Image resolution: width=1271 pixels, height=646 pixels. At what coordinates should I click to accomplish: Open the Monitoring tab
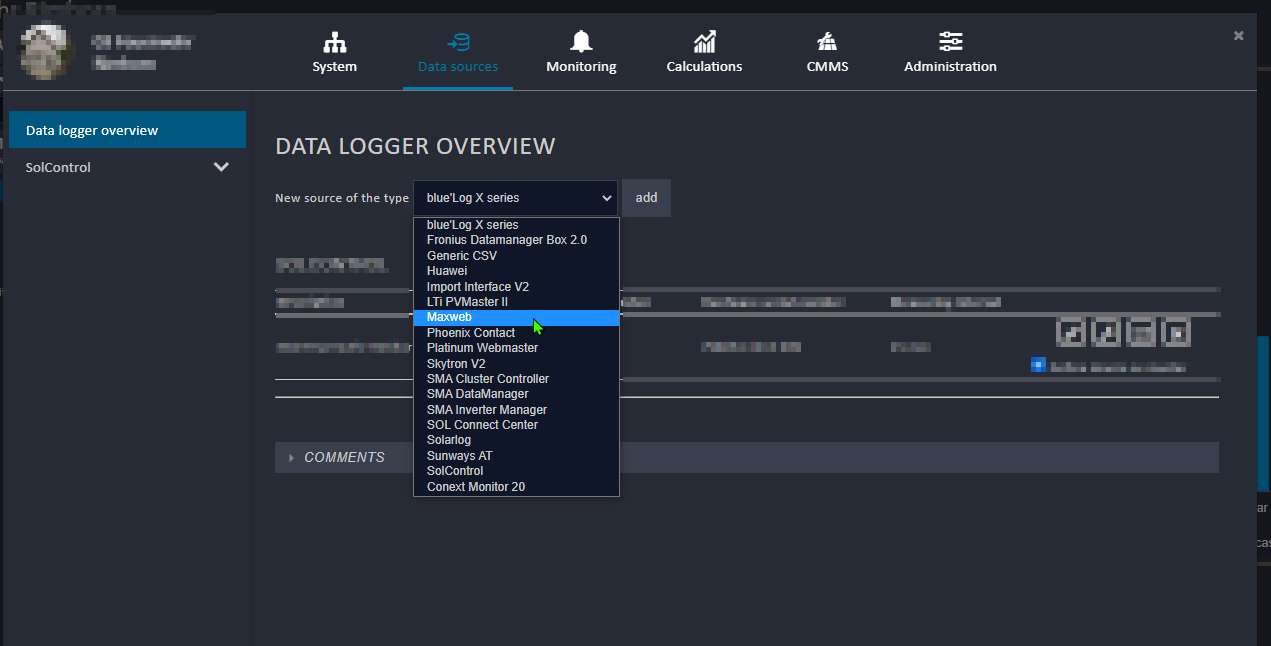[x=581, y=53]
